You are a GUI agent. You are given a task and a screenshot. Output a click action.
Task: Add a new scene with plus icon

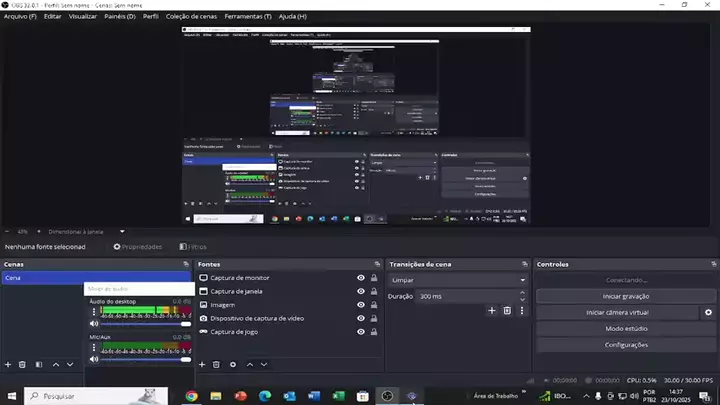pos(8,365)
